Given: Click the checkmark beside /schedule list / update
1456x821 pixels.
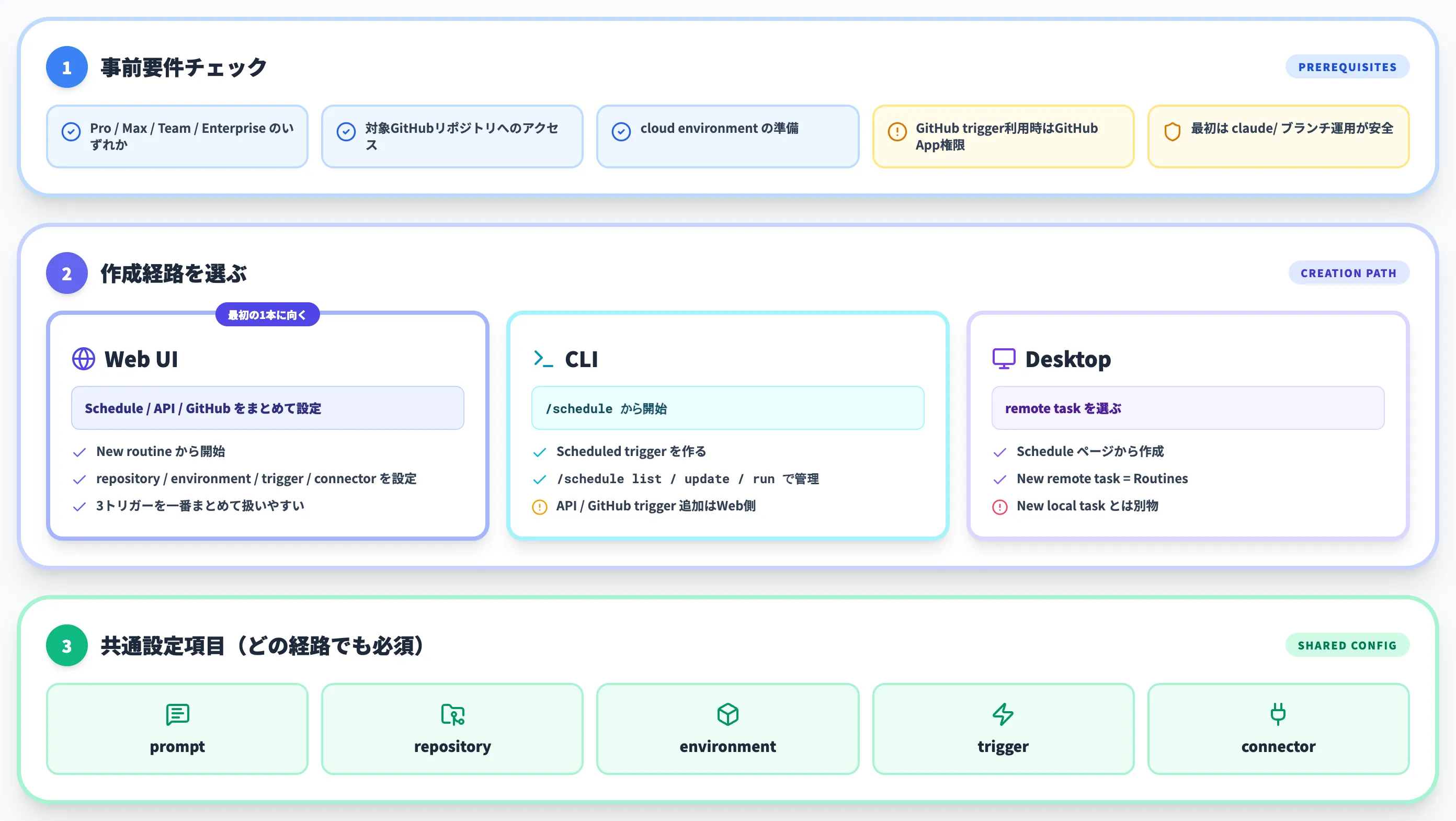Looking at the screenshot, I should click(x=540, y=479).
